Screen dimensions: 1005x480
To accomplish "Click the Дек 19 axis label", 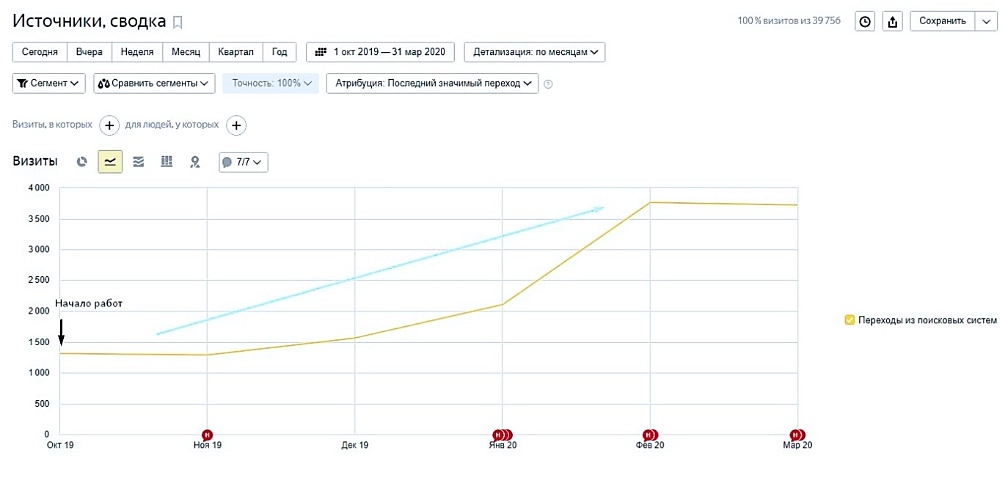I will (354, 445).
